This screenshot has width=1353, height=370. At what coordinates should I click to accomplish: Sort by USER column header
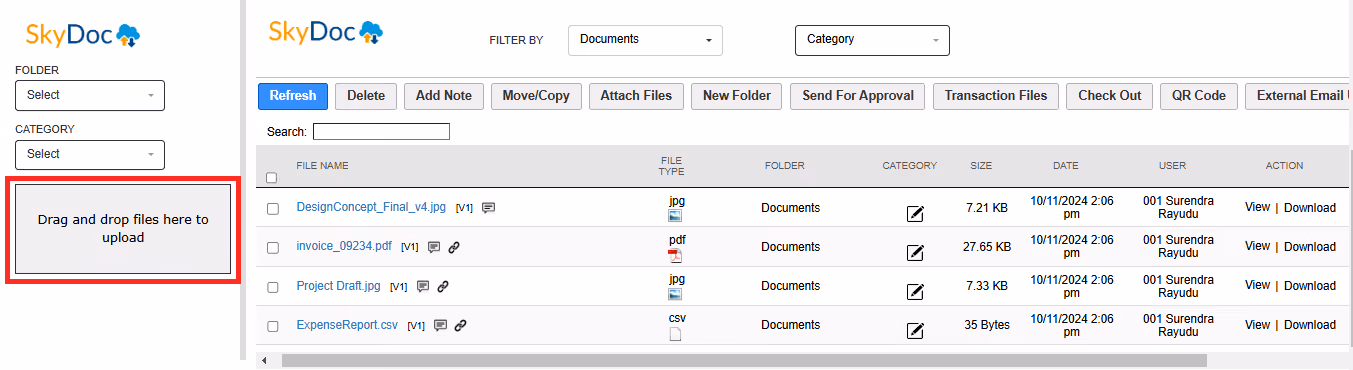click(1171, 166)
